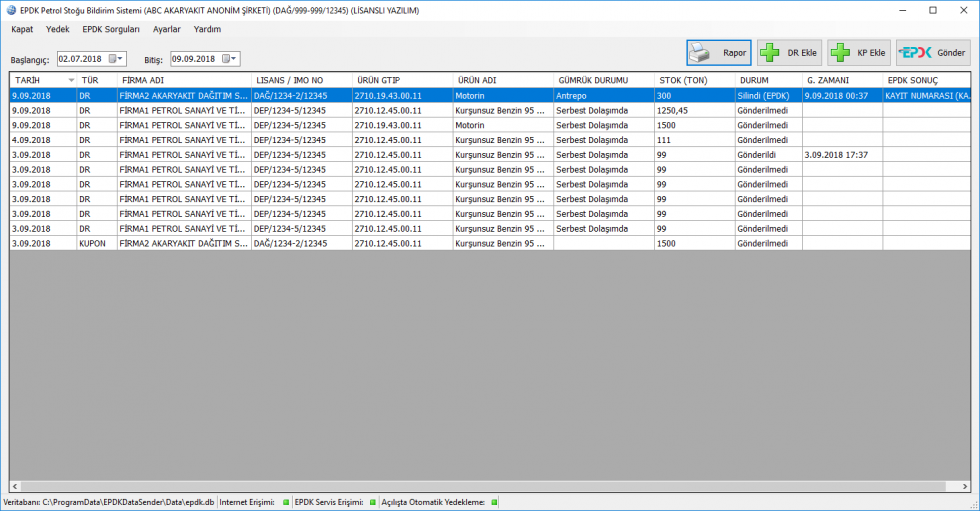Click the Kapat menu item

(x=22, y=29)
